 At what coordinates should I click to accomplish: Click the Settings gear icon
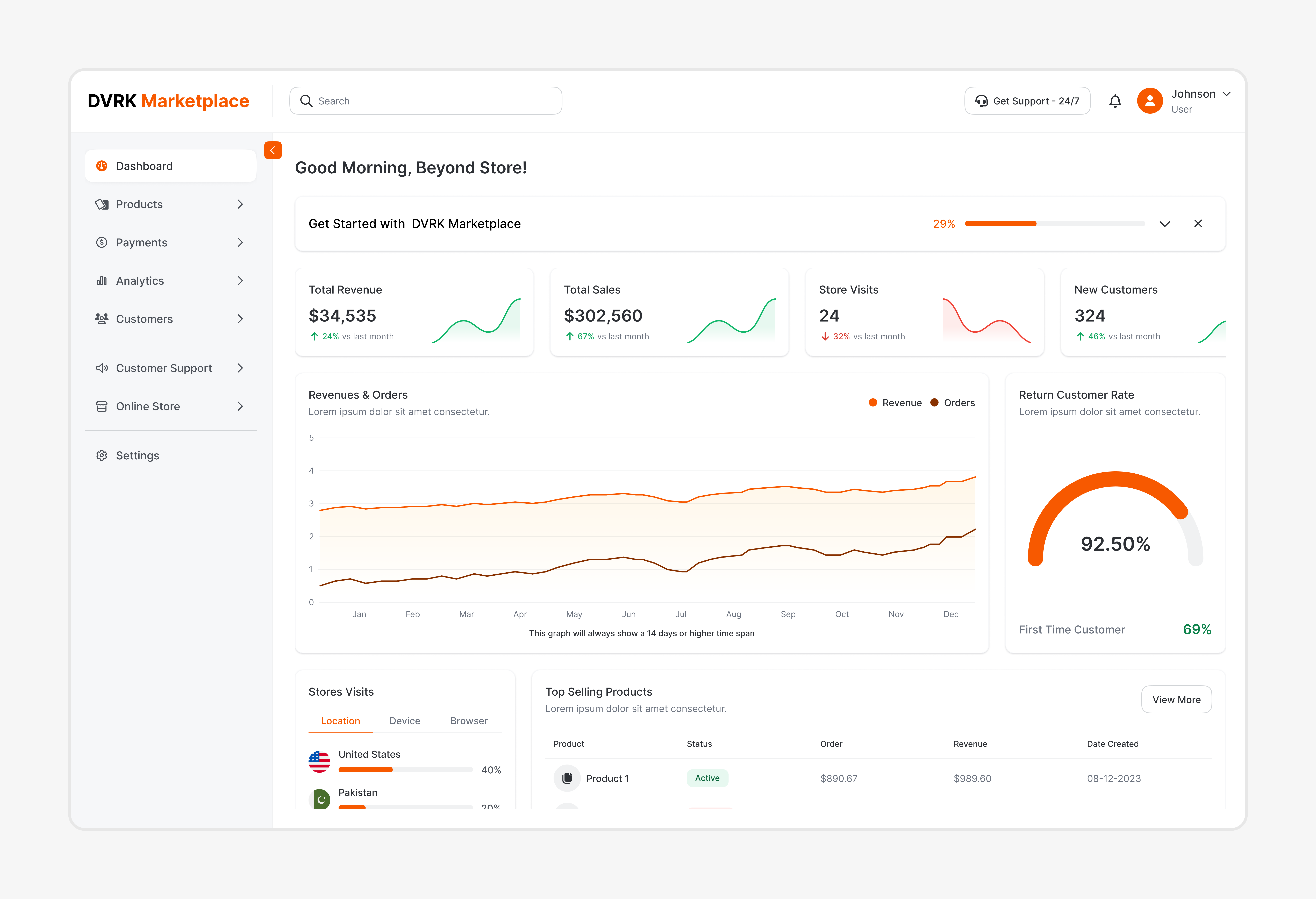(x=102, y=455)
